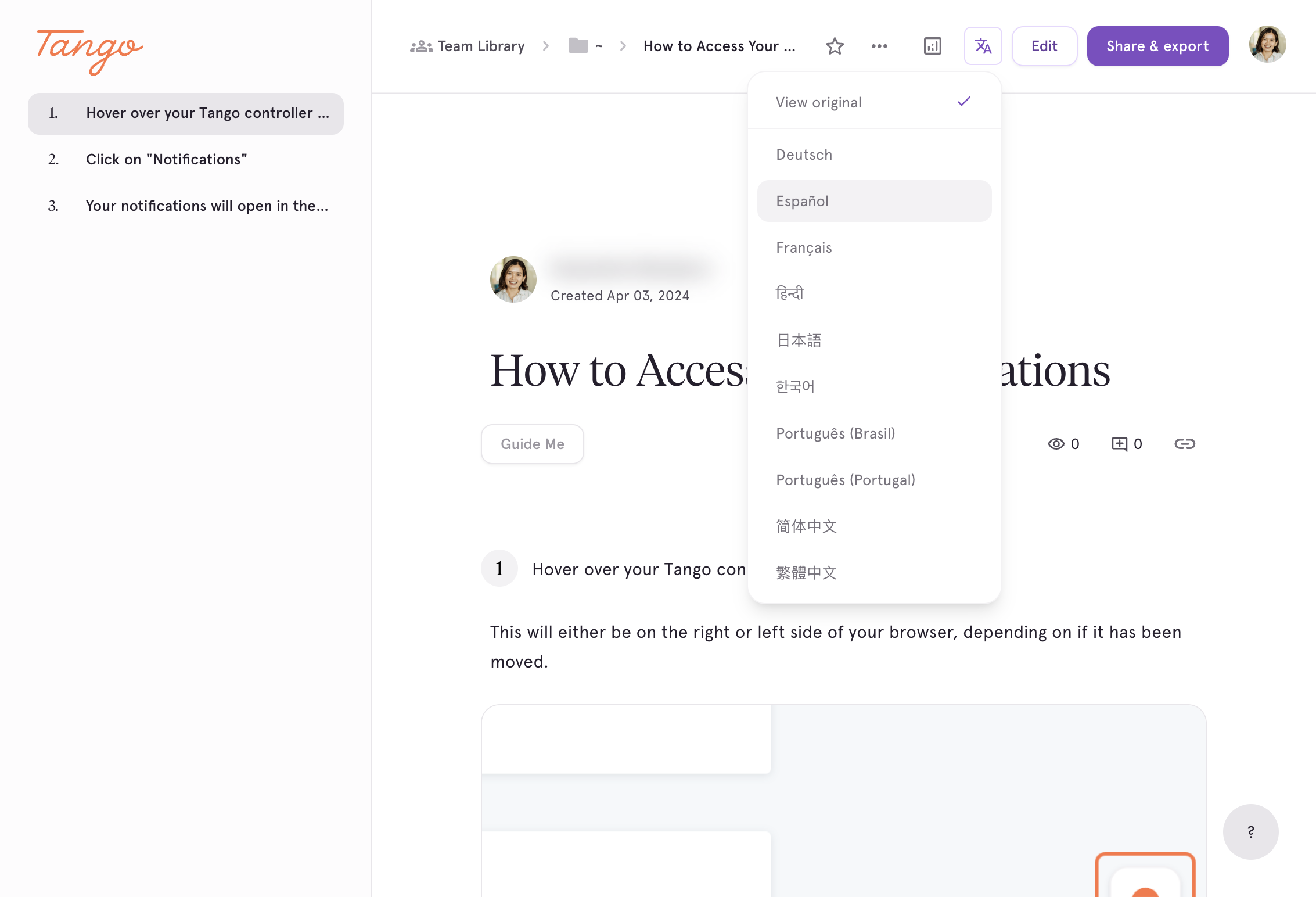Jump to step 1 Hover over Tango controller
This screenshot has width=1316, height=897.
click(186, 113)
